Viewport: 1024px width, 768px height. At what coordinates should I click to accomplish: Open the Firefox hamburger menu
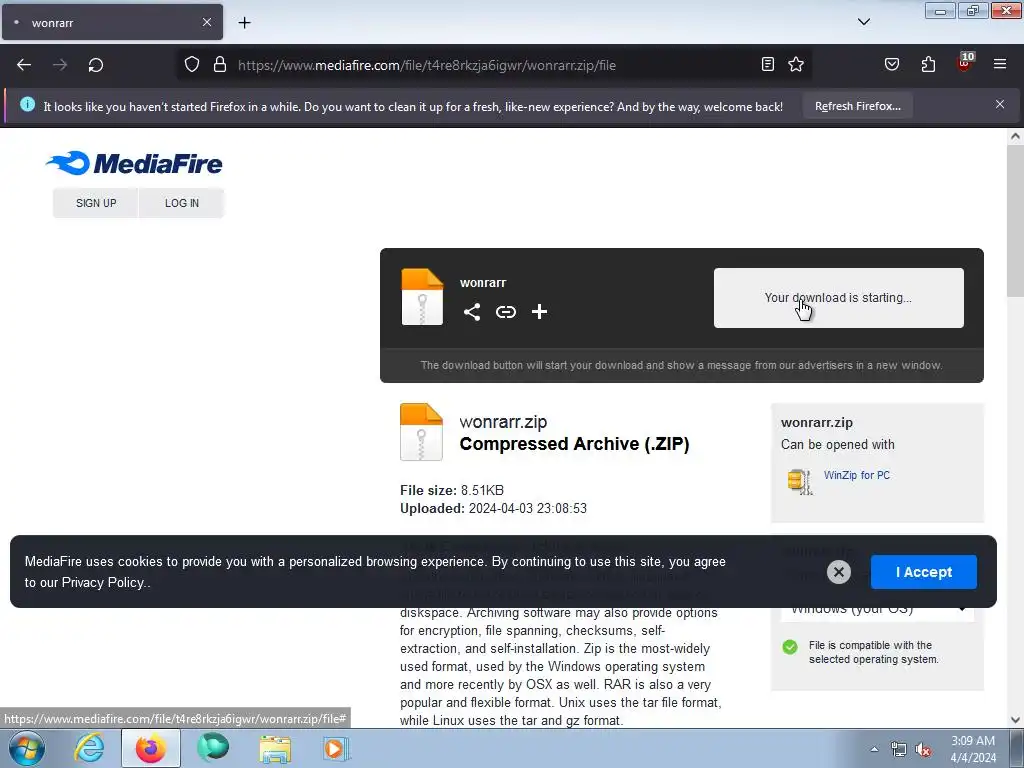point(1000,64)
